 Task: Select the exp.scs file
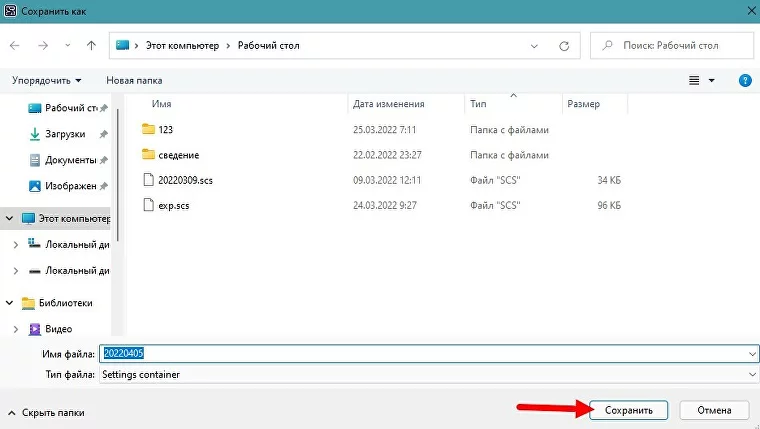pos(174,205)
